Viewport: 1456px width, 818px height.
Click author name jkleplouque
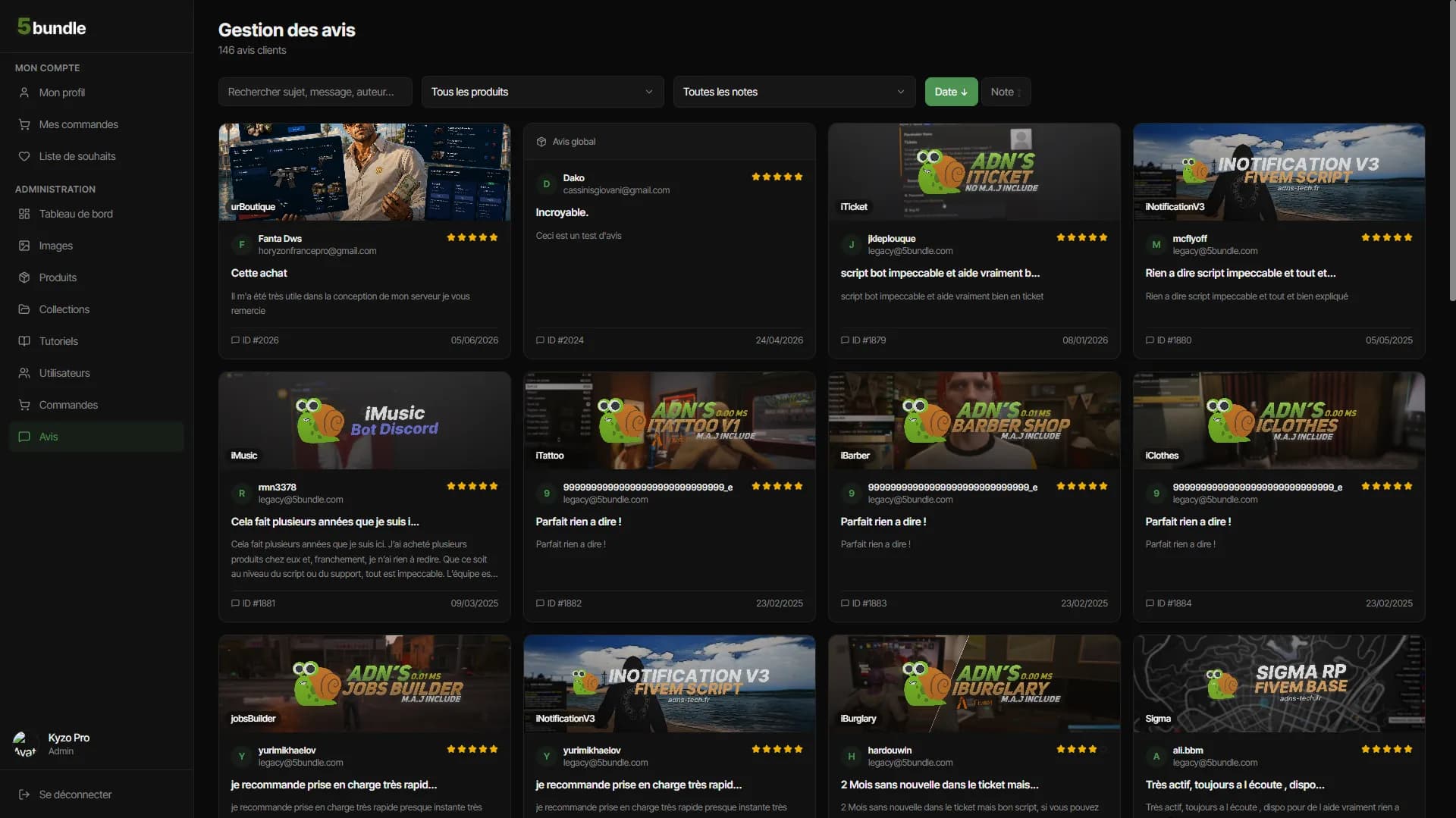[x=892, y=239]
